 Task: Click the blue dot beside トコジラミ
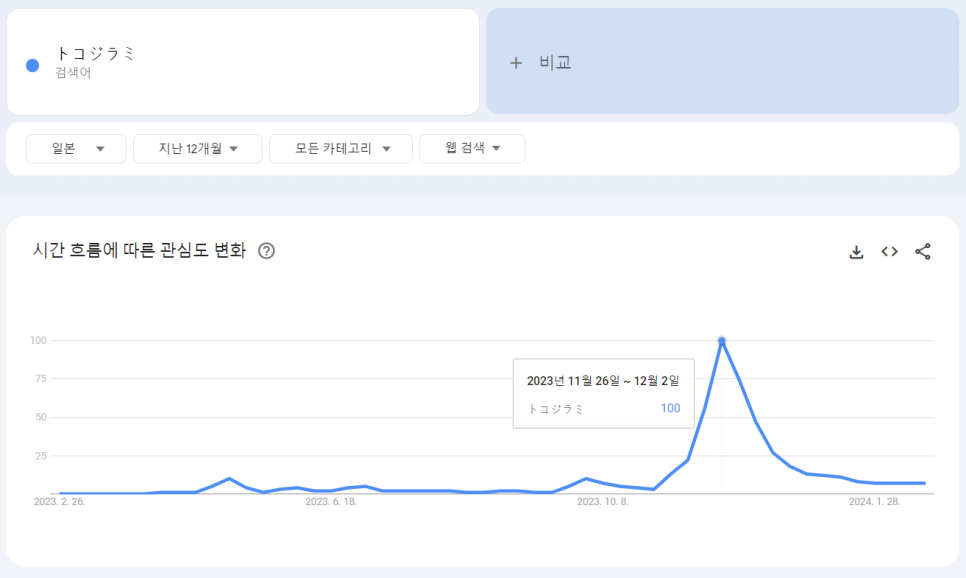(32, 65)
